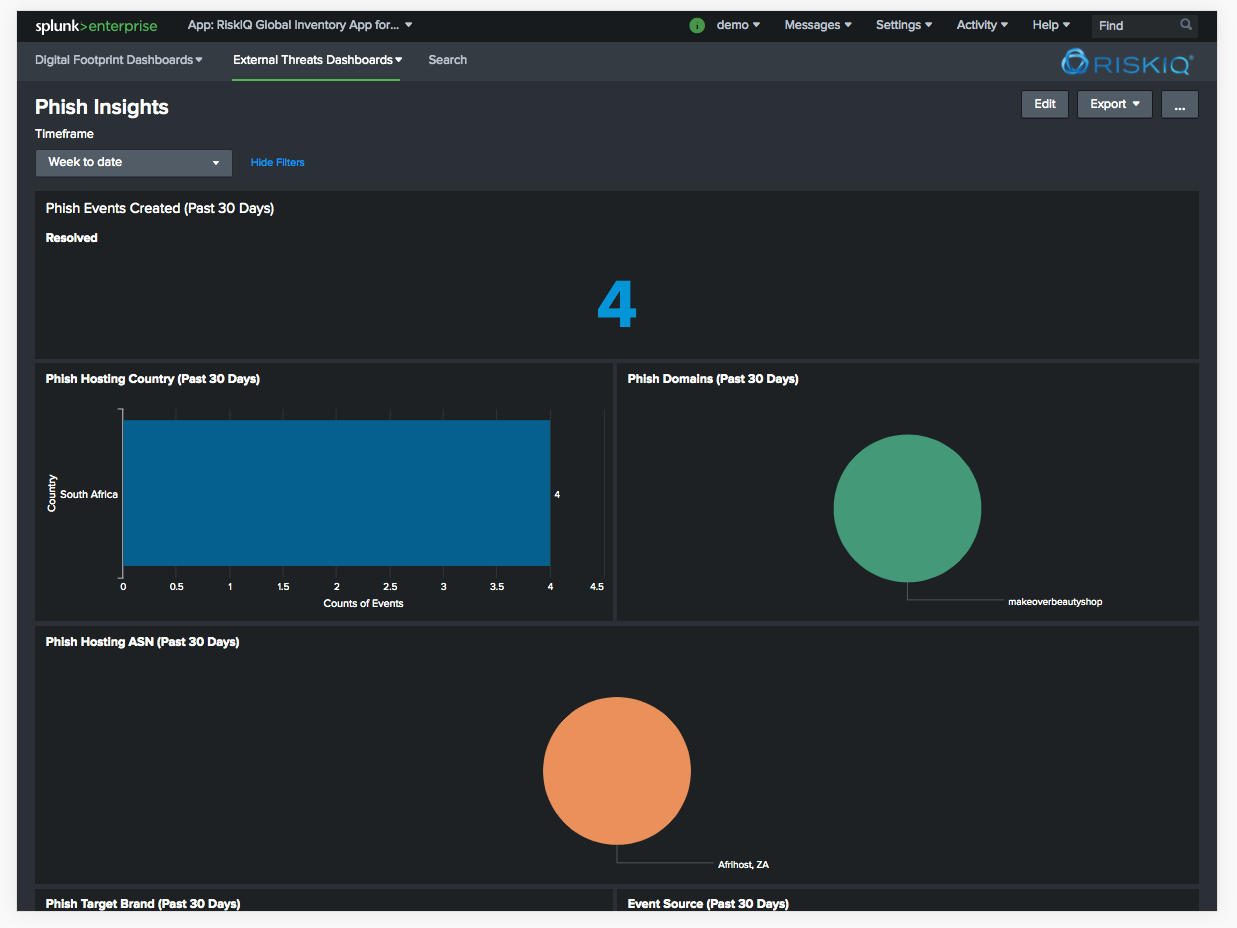Image resolution: width=1237 pixels, height=928 pixels.
Task: Click the Timeframe label
Action: click(x=65, y=134)
